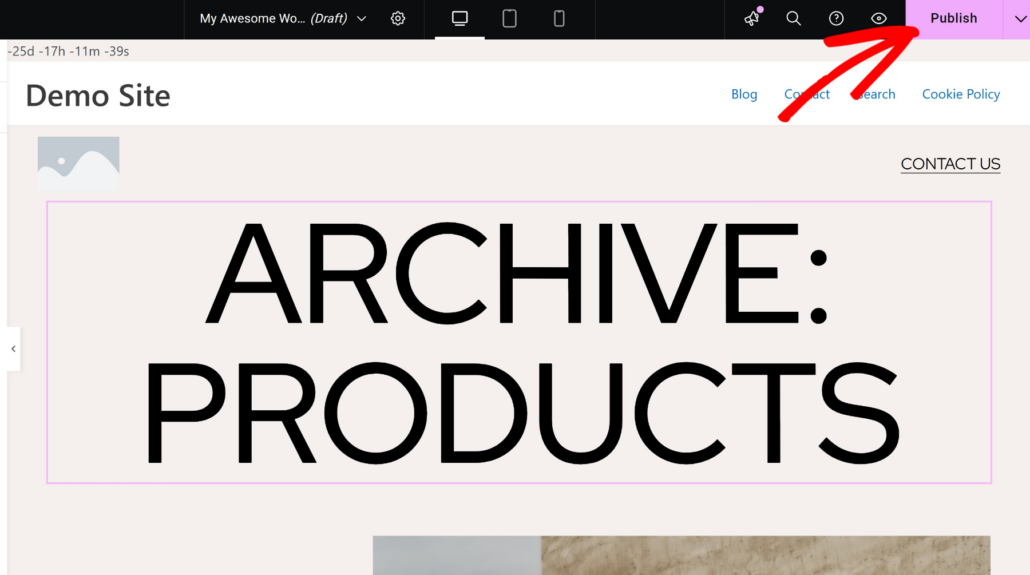Image resolution: width=1030 pixels, height=575 pixels.
Task: Switch to mobile device view
Action: 559,19
